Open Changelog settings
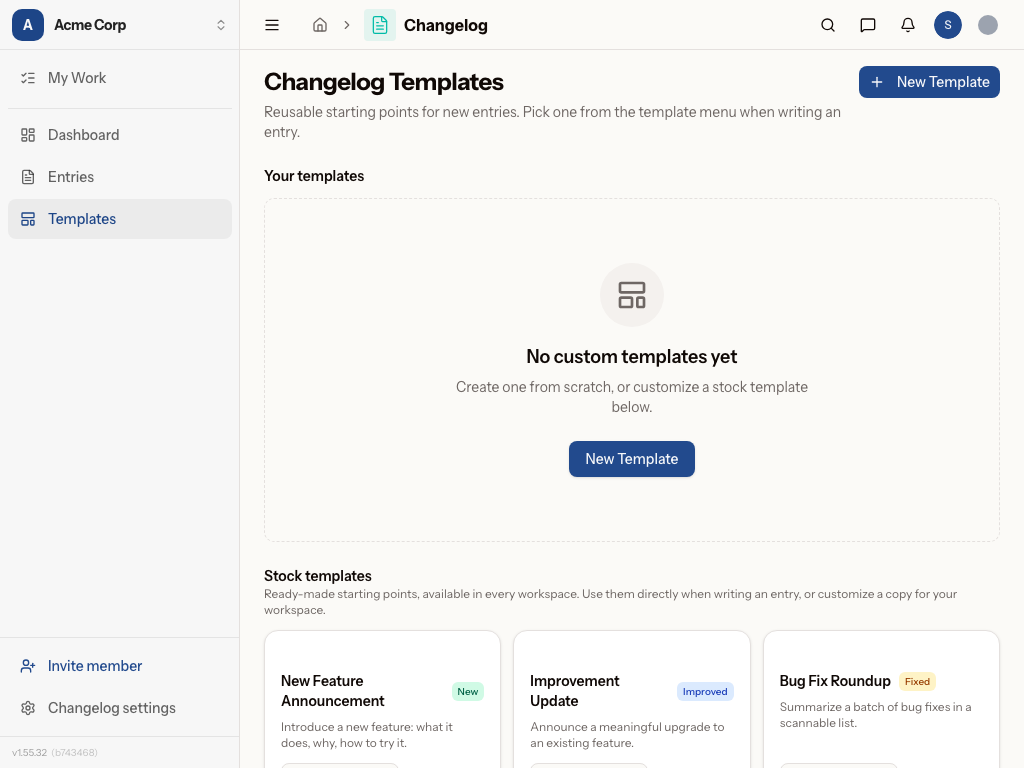The height and width of the screenshot is (768, 1024). coord(120,708)
